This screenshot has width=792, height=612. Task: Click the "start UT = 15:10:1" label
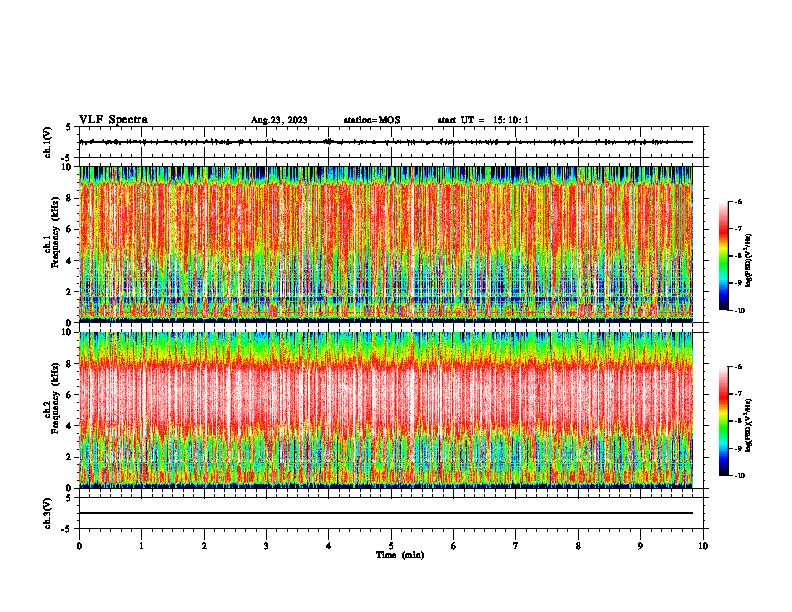(x=483, y=120)
